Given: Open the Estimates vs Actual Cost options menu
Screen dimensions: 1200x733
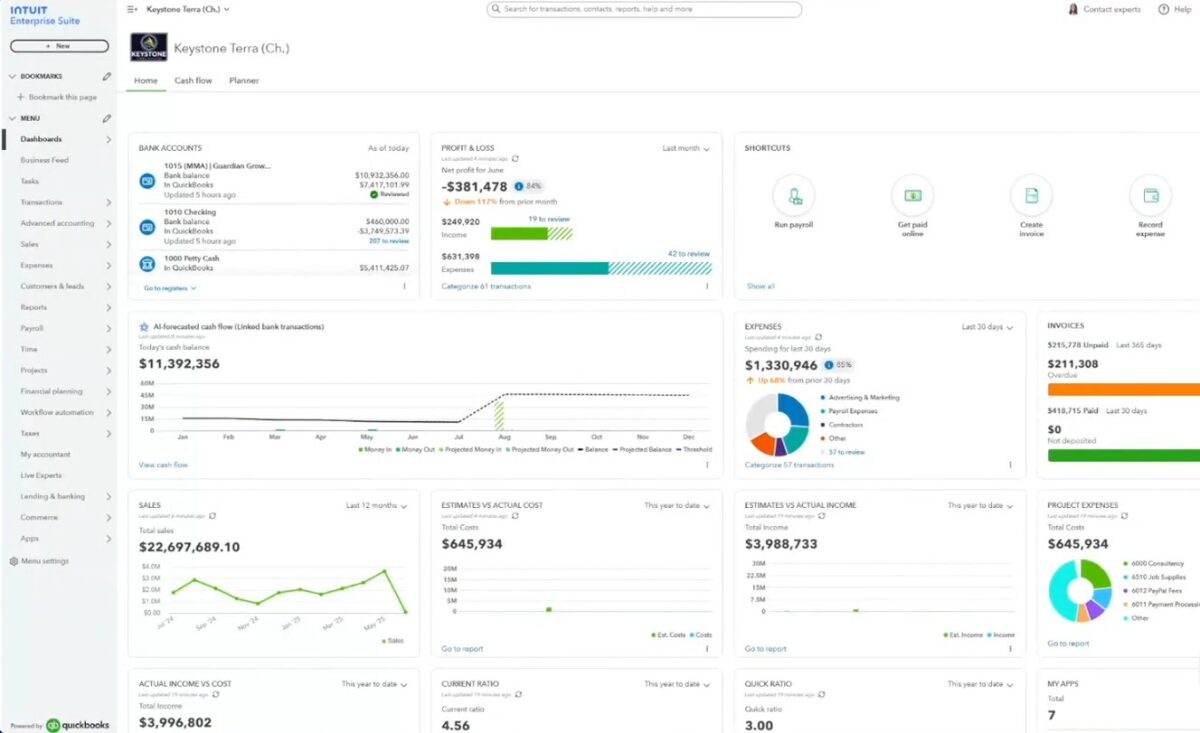Looking at the screenshot, I should (707, 648).
